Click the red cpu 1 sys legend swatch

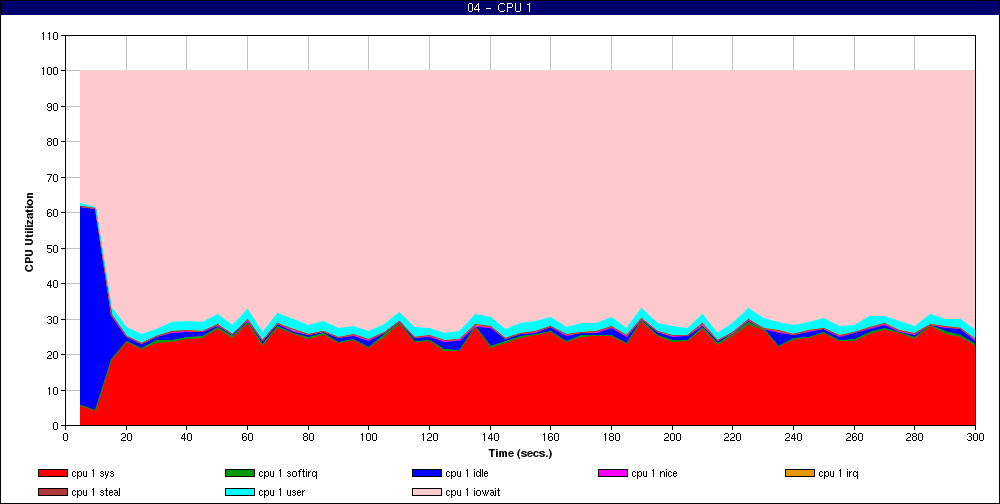click(52, 473)
